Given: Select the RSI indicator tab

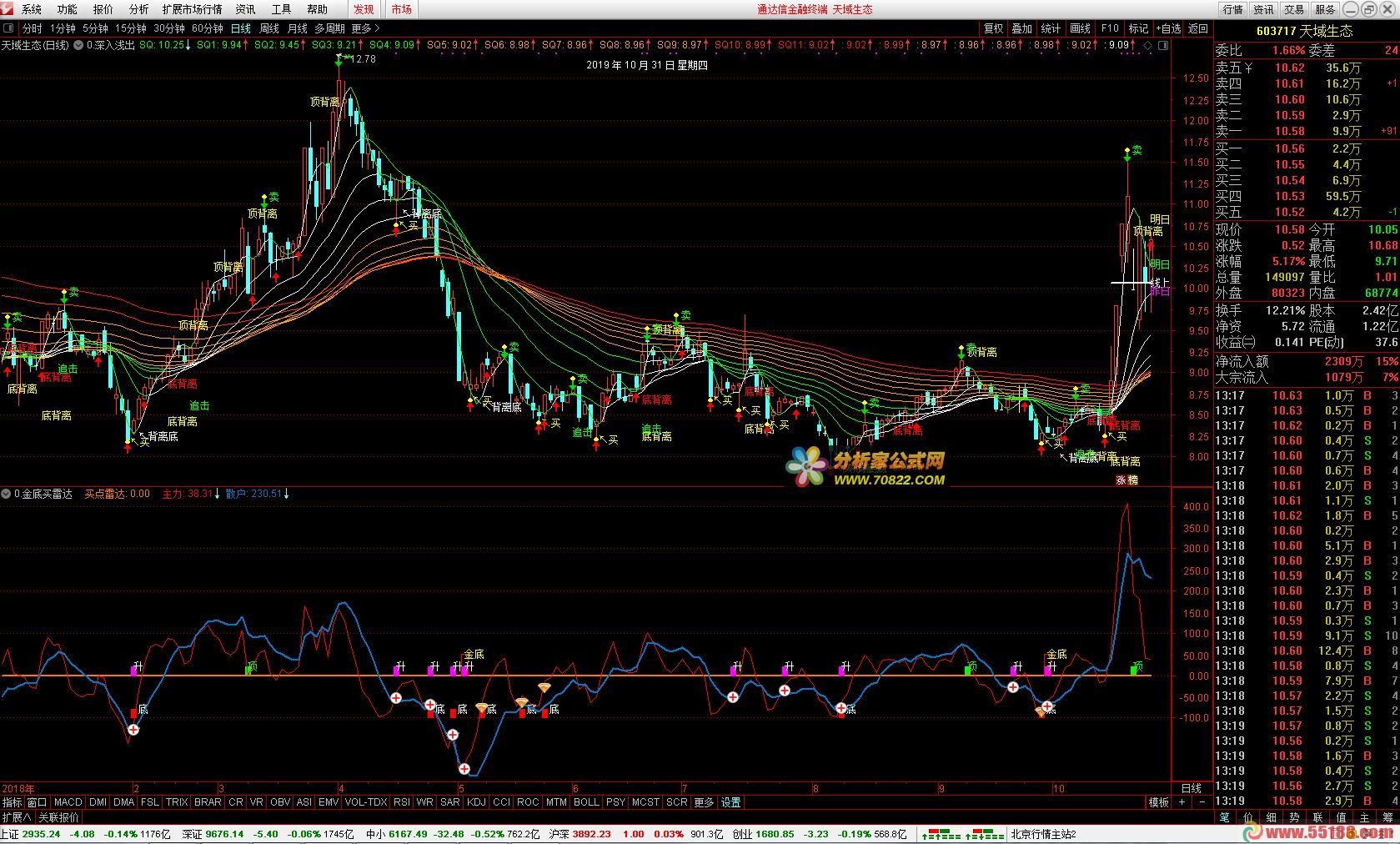Looking at the screenshot, I should coord(402,802).
